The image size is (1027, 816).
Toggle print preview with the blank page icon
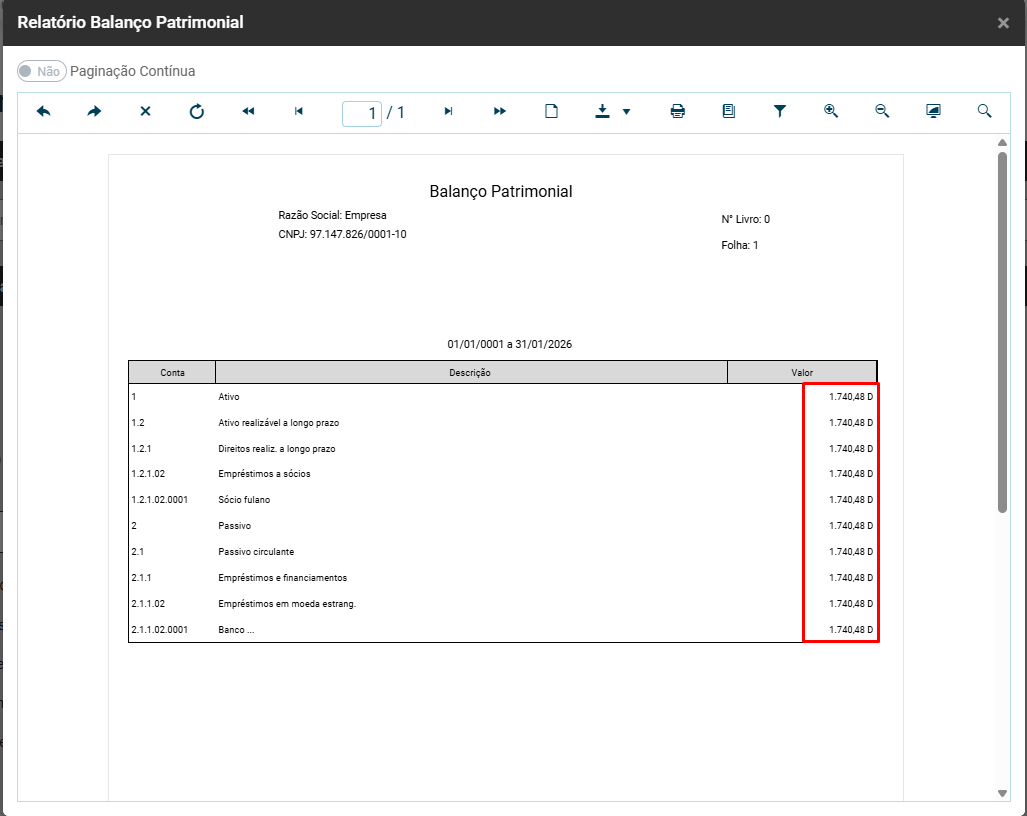tap(551, 111)
